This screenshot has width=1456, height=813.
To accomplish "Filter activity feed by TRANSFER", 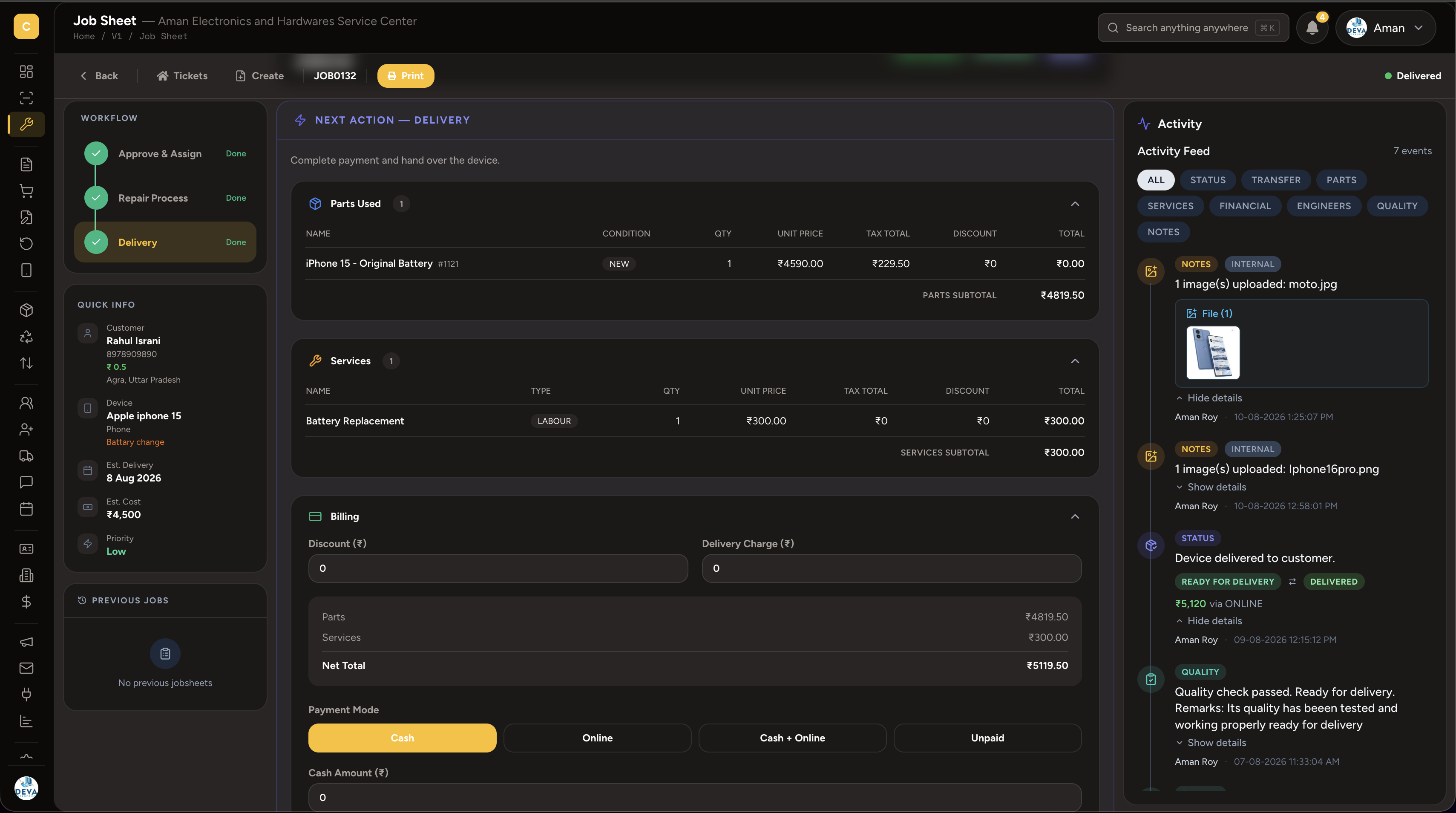I will point(1275,180).
